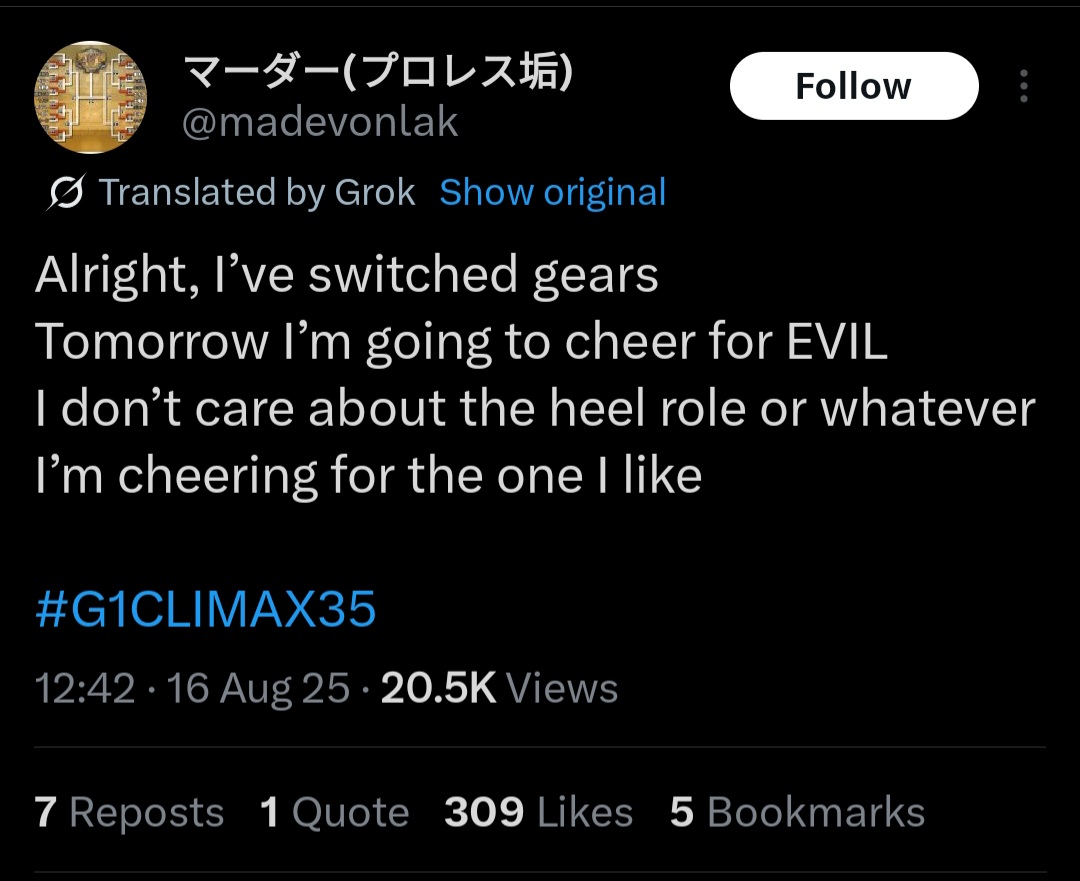Image resolution: width=1080 pixels, height=881 pixels.
Task: Open the #G1CLIMAX35 hashtag
Action: (206, 609)
